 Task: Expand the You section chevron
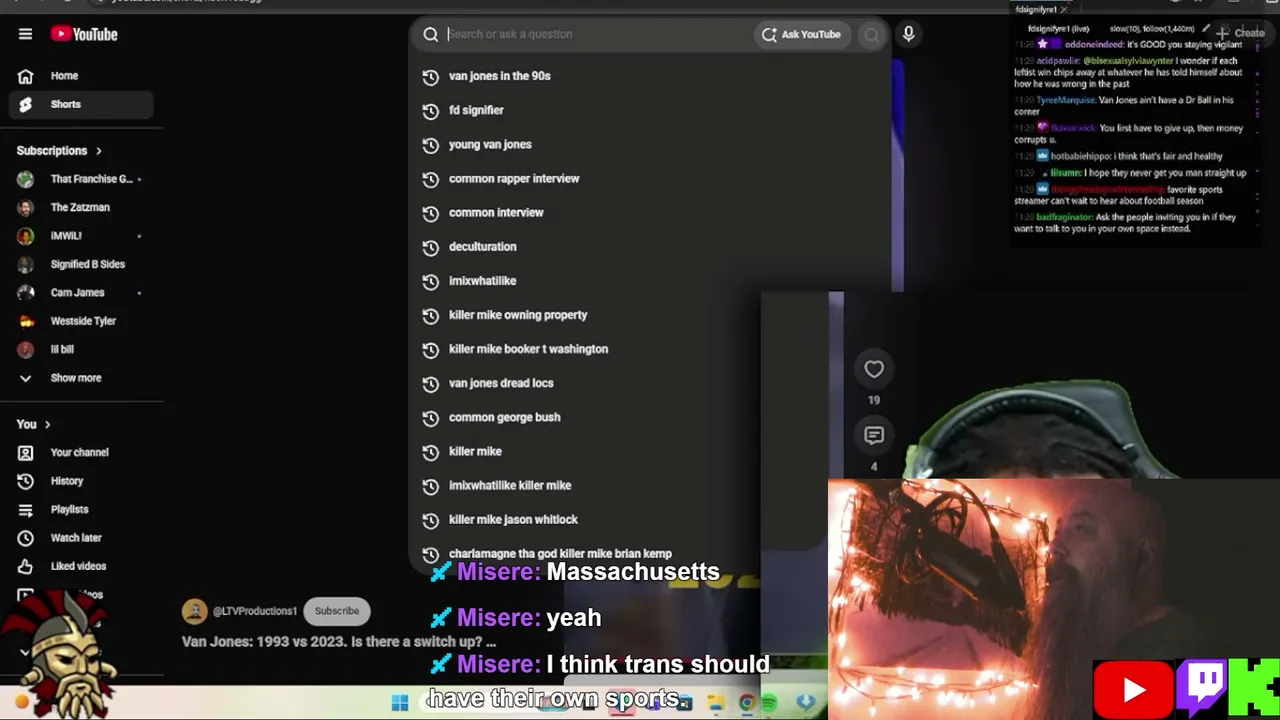tap(47, 425)
